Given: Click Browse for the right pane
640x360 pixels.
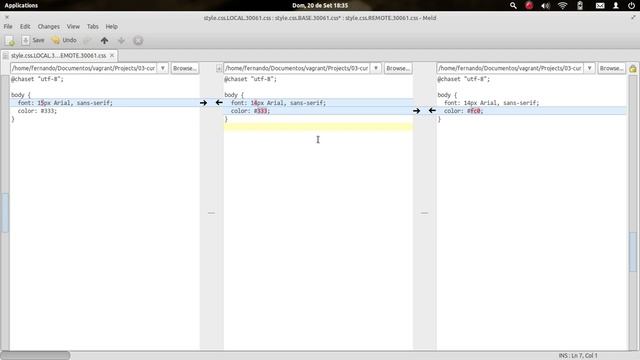Looking at the screenshot, I should [611, 68].
